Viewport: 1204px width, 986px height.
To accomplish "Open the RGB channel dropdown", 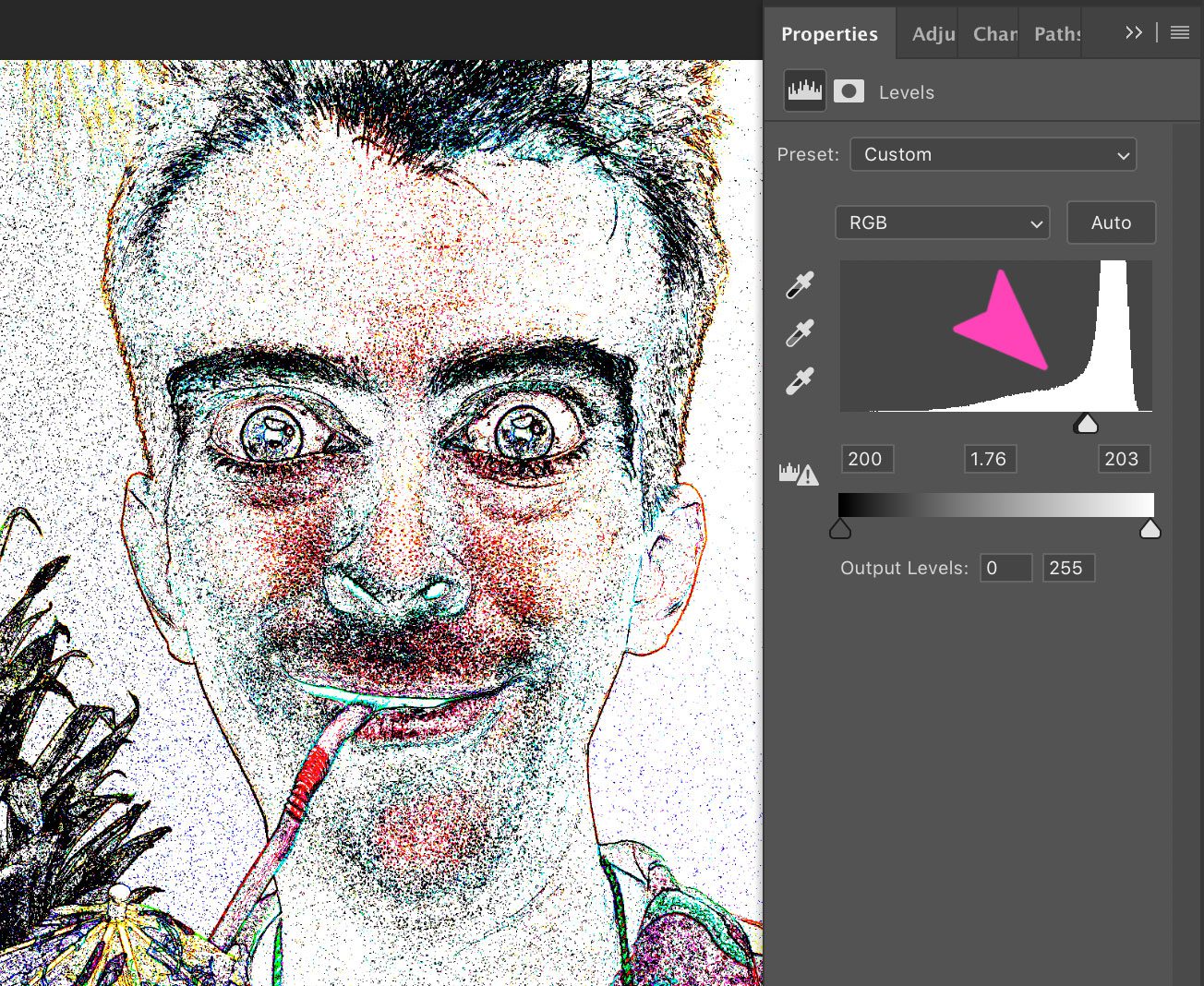I will click(x=942, y=222).
